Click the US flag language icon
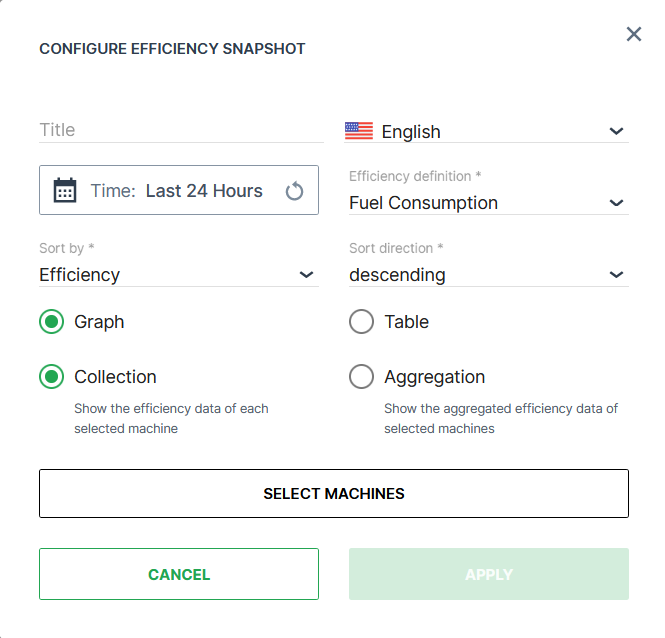Image resolution: width=665 pixels, height=638 pixels. click(x=359, y=131)
